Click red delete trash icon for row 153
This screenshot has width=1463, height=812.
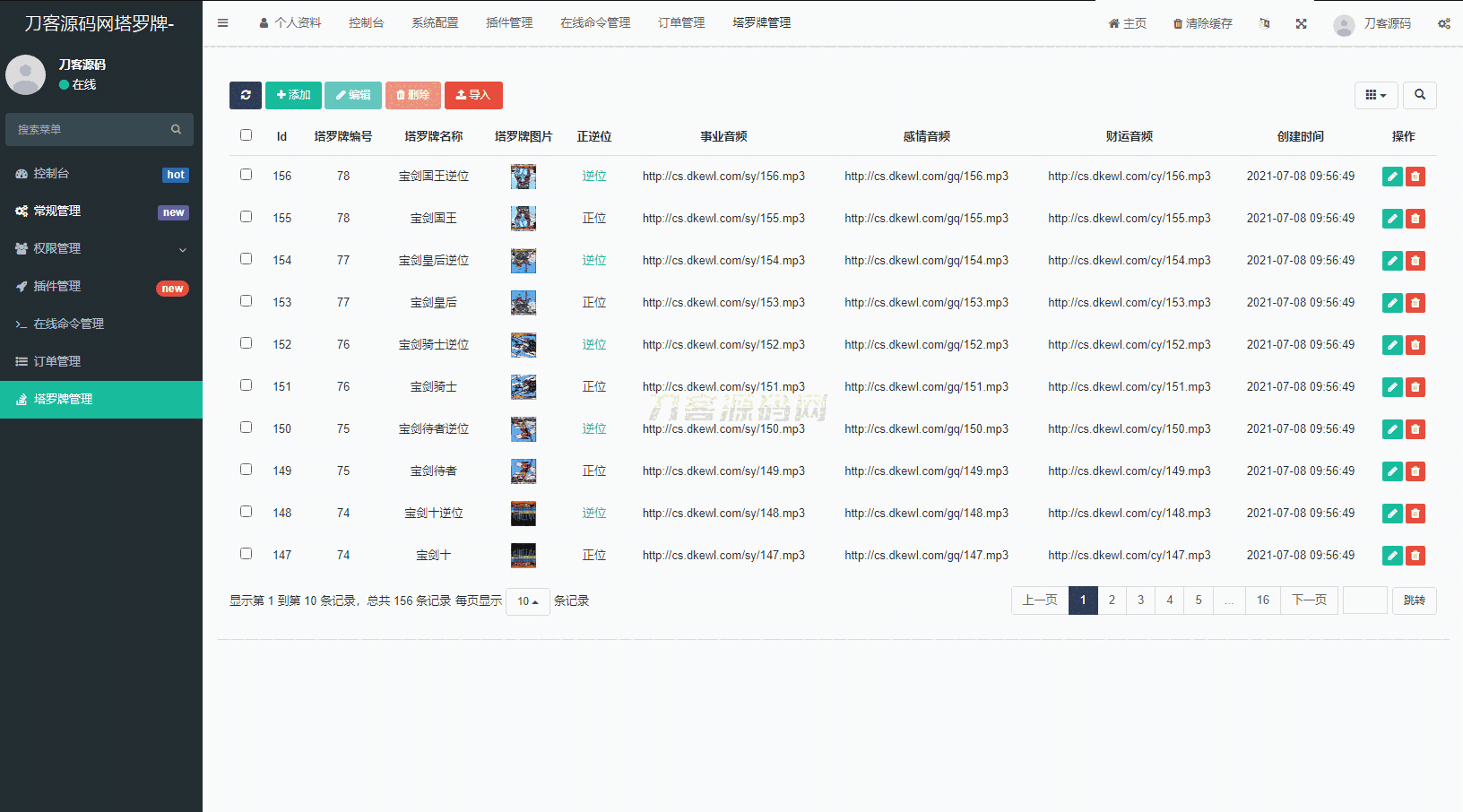click(1415, 303)
